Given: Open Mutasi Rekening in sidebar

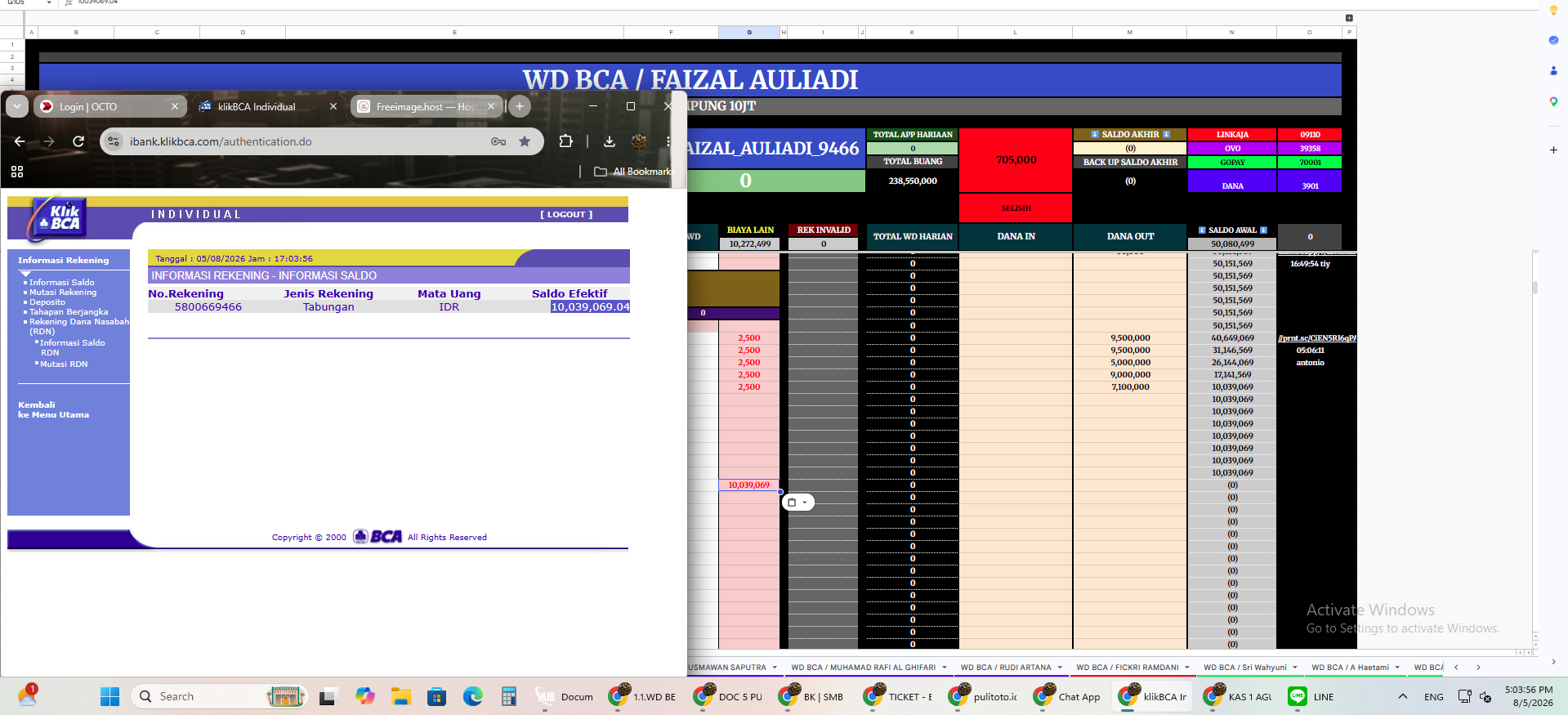Looking at the screenshot, I should [x=63, y=293].
